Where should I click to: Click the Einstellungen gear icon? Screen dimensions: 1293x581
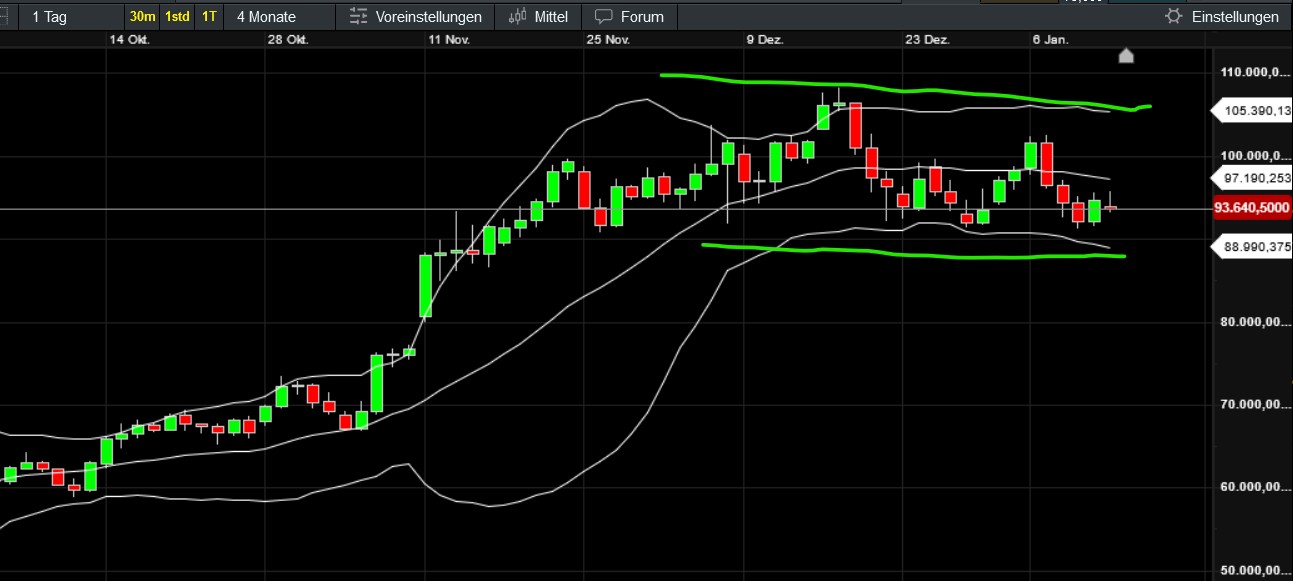[x=1174, y=17]
